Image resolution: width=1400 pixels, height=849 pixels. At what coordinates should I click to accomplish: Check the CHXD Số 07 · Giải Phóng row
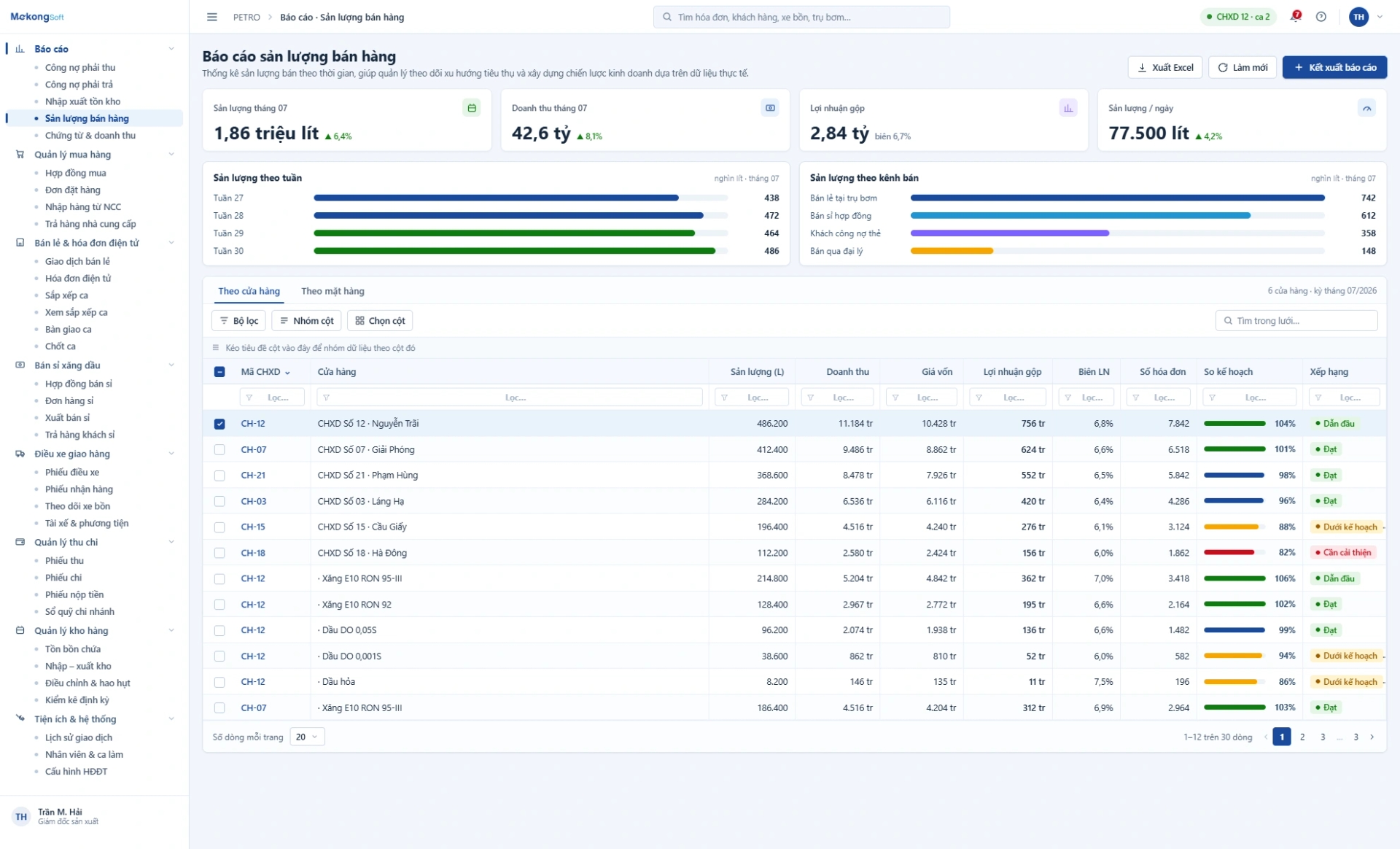(x=219, y=450)
